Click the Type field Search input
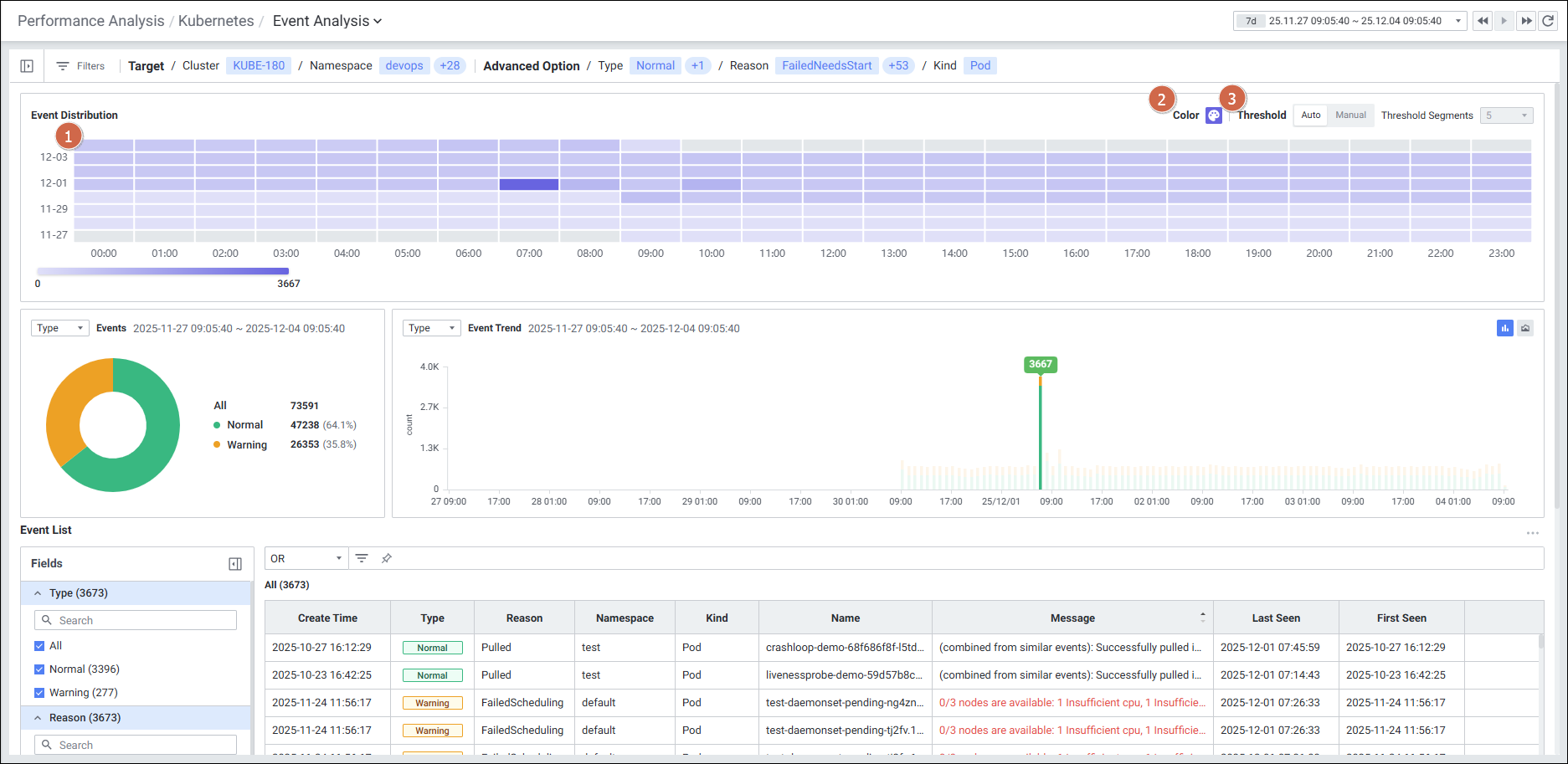This screenshot has width=1568, height=764. click(136, 620)
